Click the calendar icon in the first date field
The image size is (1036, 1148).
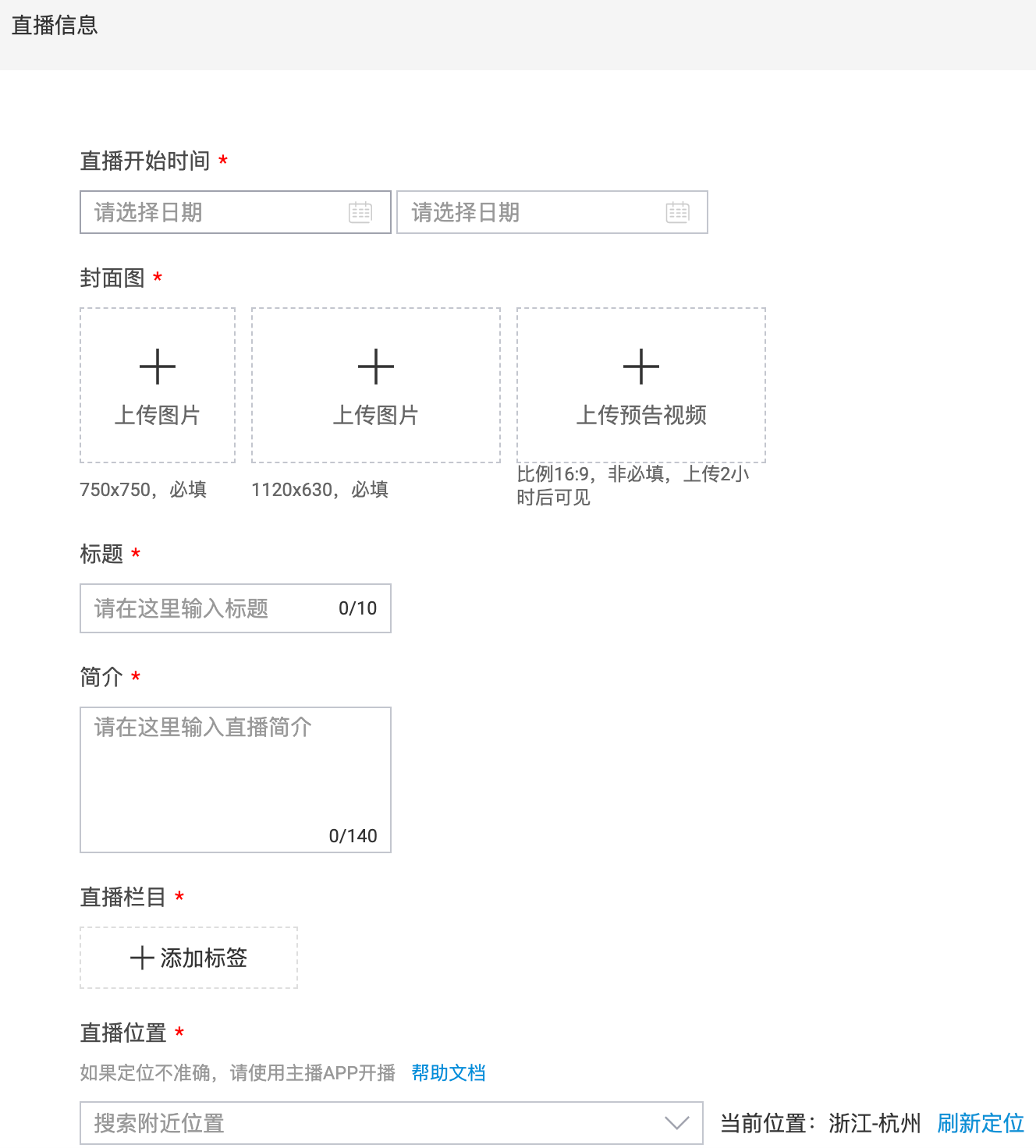(360, 212)
